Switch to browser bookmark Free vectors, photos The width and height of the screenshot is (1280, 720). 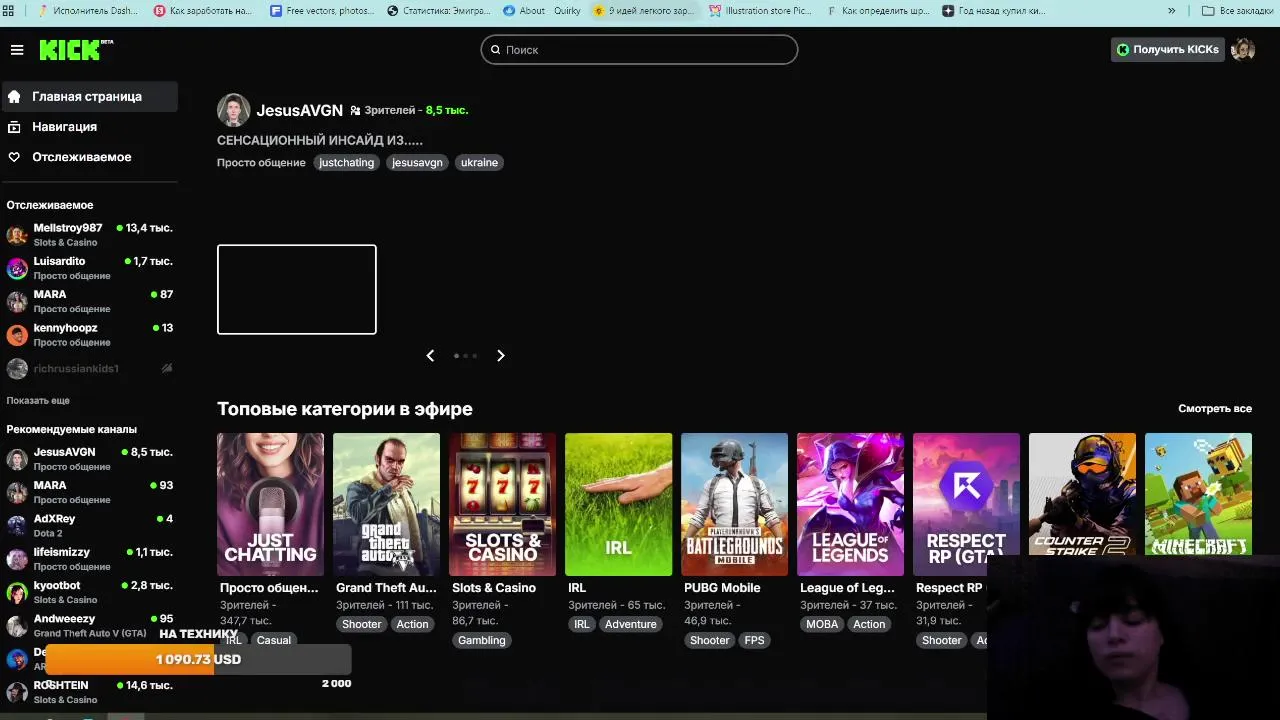point(322,11)
